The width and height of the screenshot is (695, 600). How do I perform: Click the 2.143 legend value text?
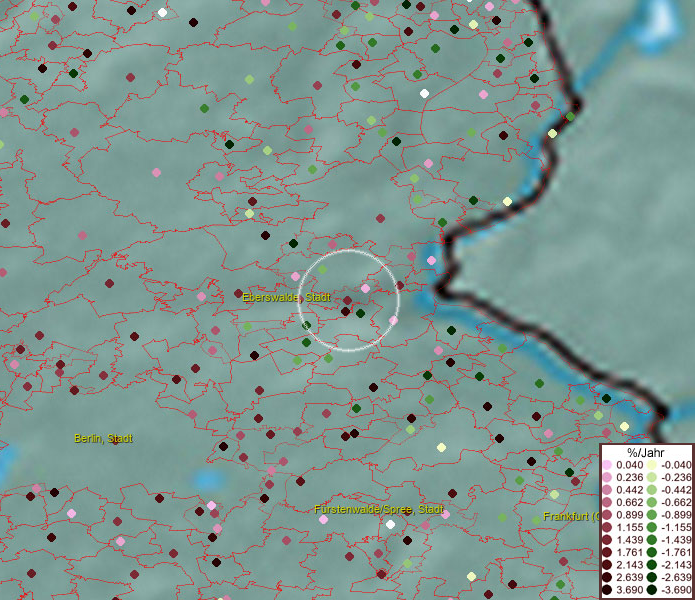click(x=630, y=566)
